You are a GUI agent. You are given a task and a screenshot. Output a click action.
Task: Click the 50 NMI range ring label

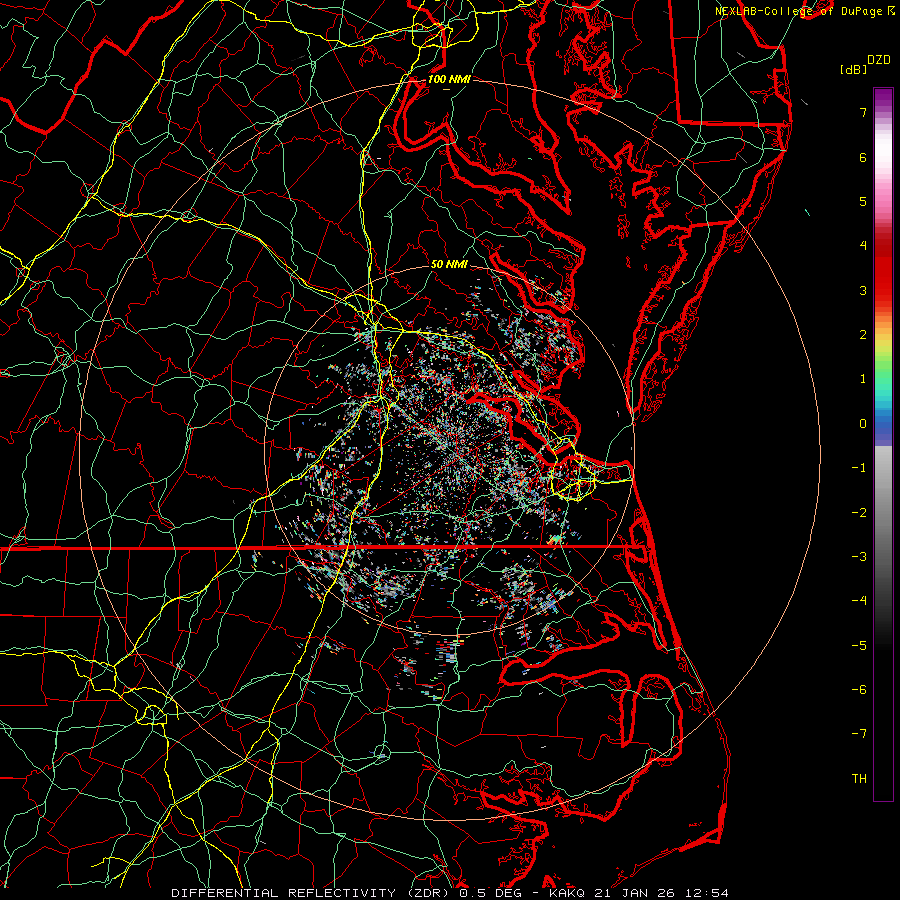click(x=449, y=265)
